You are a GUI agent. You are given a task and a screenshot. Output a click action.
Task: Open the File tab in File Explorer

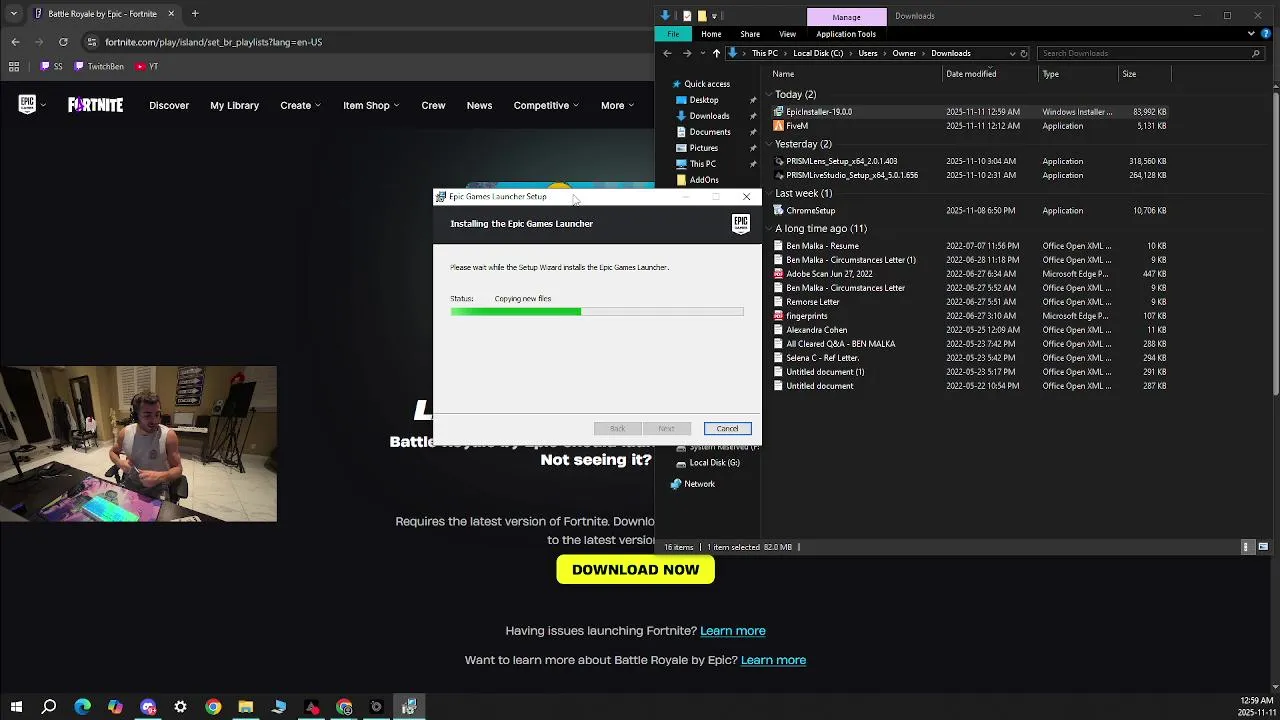point(673,34)
